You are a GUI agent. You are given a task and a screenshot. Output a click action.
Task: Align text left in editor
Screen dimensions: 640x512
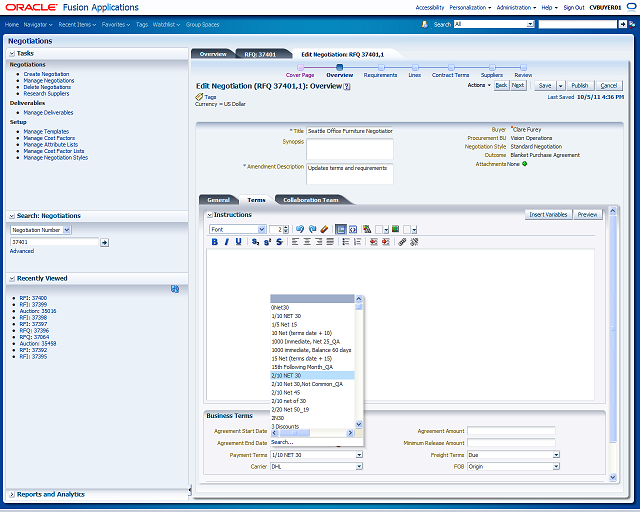point(295,242)
